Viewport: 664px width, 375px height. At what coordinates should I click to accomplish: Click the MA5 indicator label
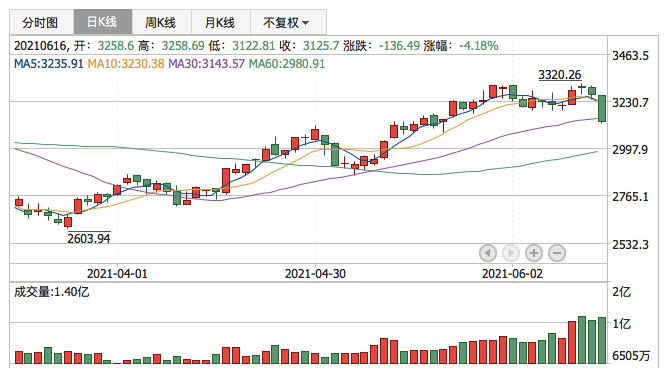coord(49,64)
